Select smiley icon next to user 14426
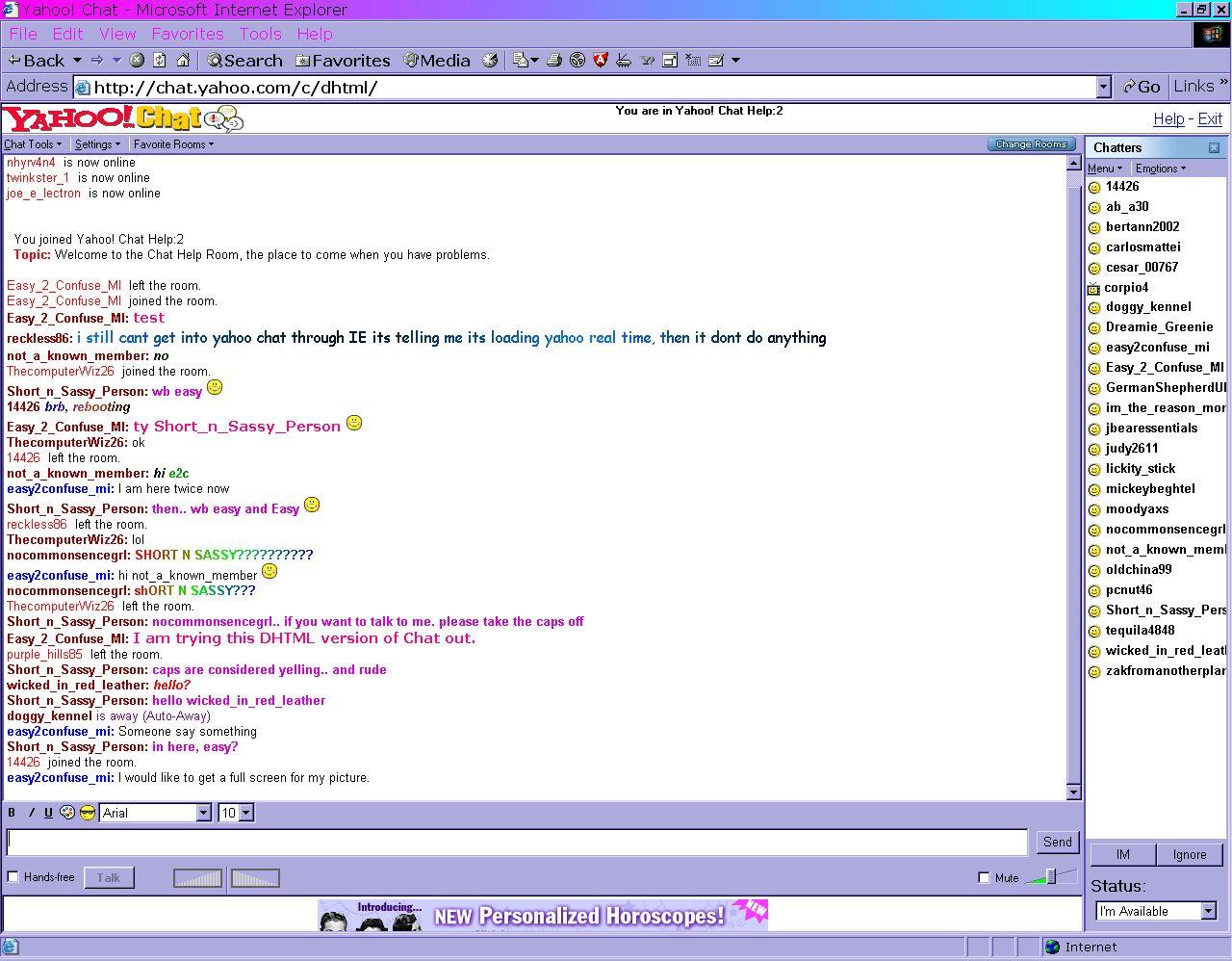The image size is (1232, 961). [1095, 187]
